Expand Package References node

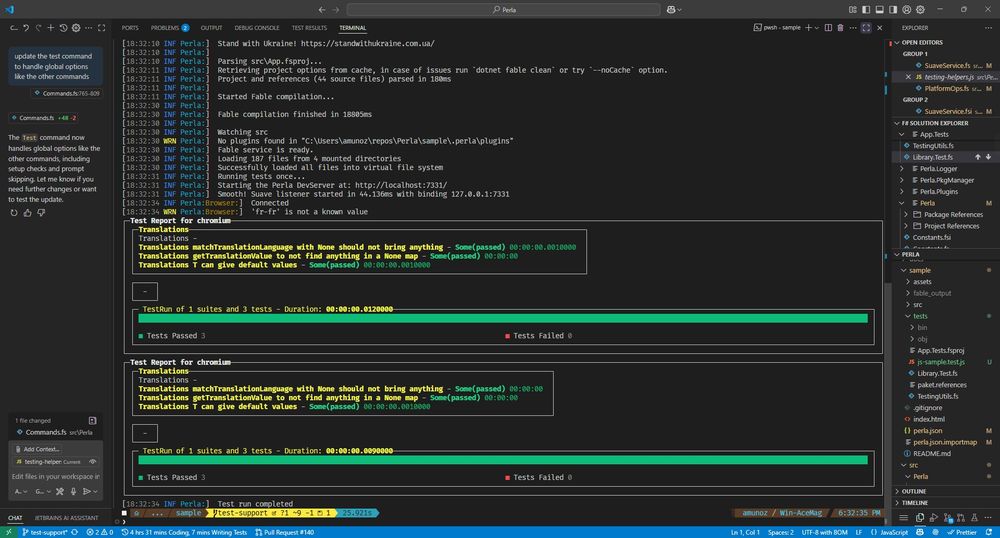[x=906, y=215]
